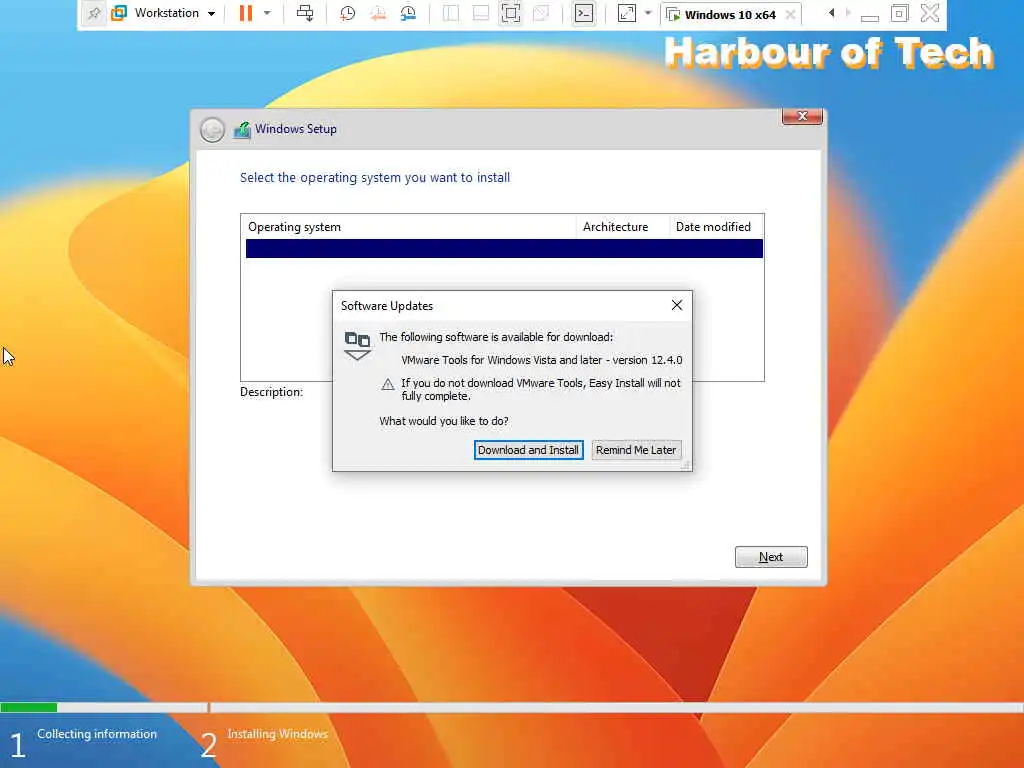
Task: Click the Windows Setup title icon
Action: [x=242, y=130]
